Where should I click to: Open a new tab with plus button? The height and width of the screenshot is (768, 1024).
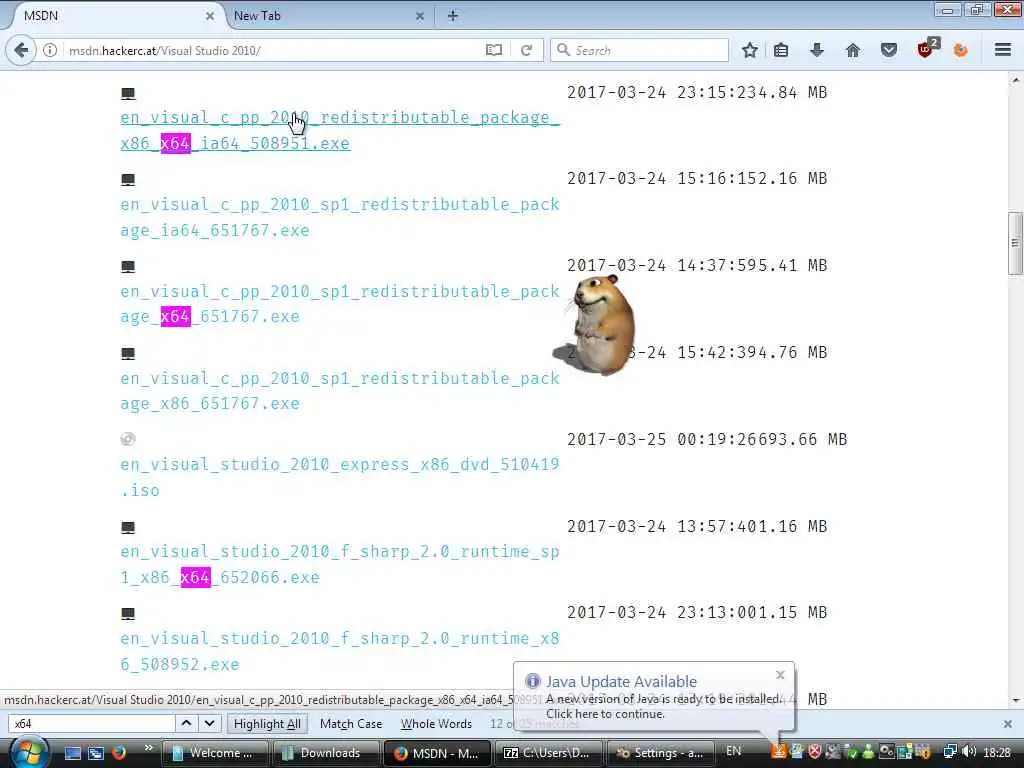pyautogui.click(x=453, y=16)
